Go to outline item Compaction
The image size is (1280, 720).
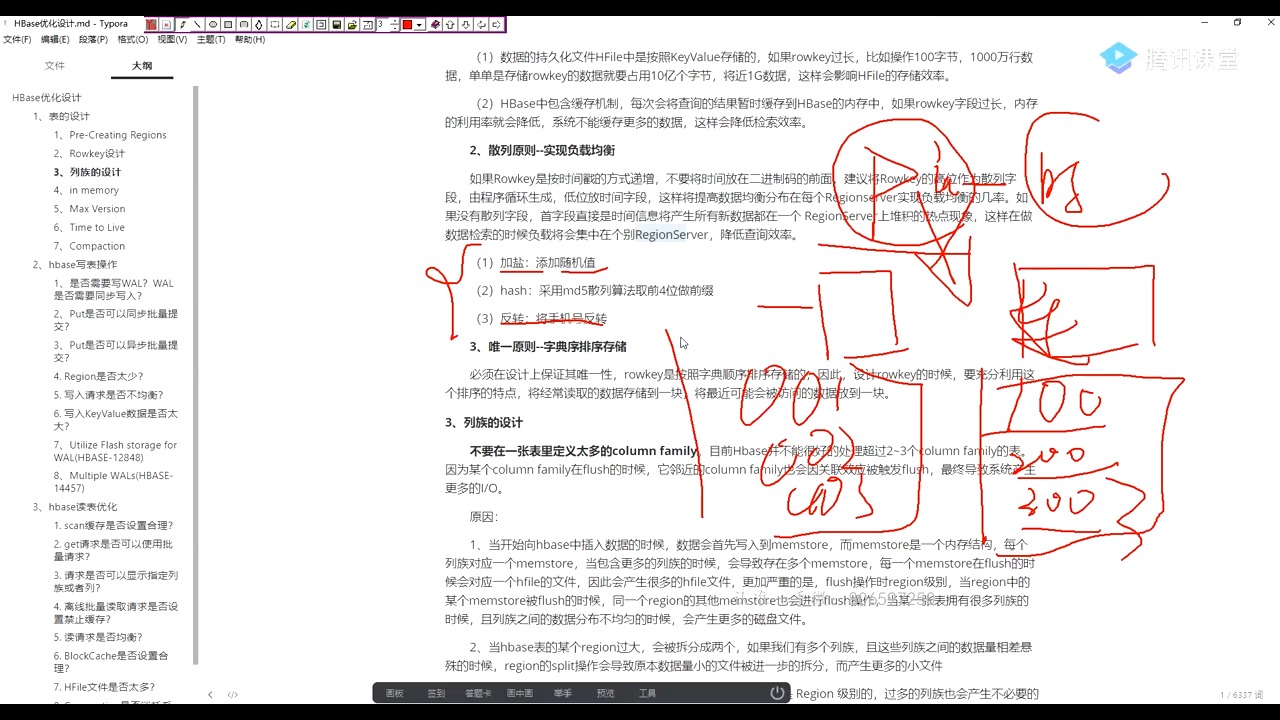coord(89,246)
